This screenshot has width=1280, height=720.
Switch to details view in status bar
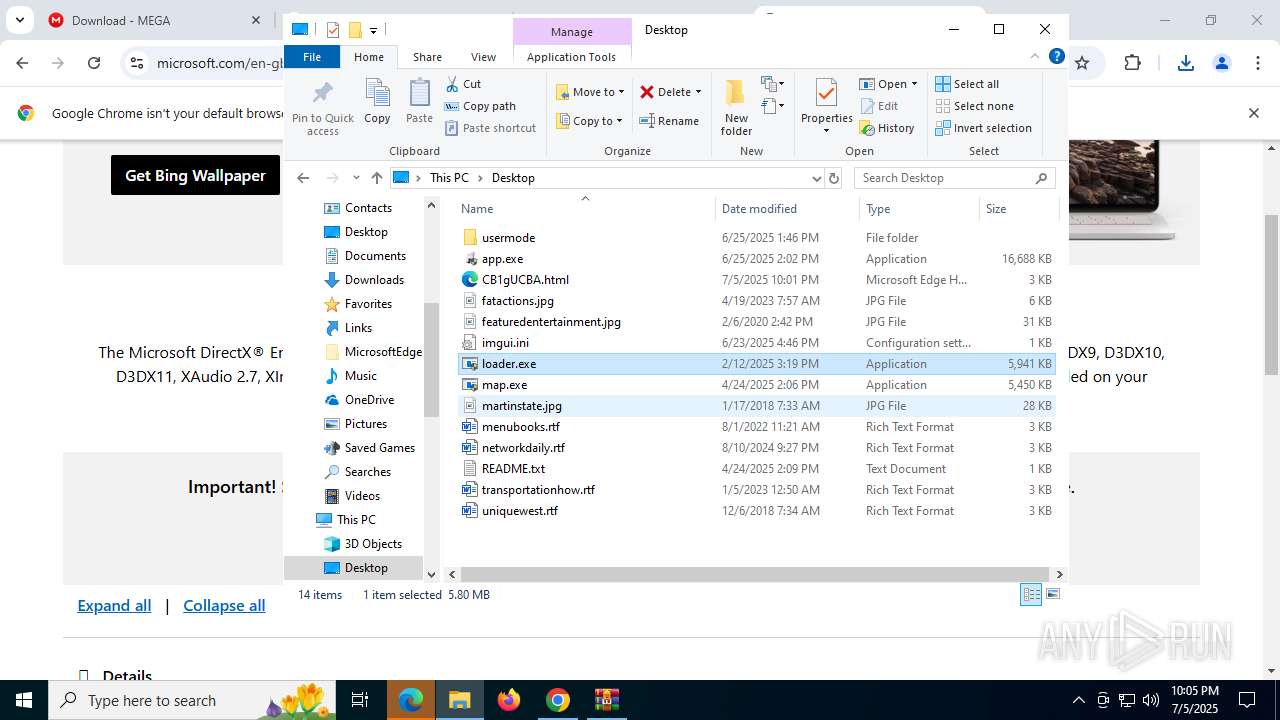pyautogui.click(x=1031, y=595)
